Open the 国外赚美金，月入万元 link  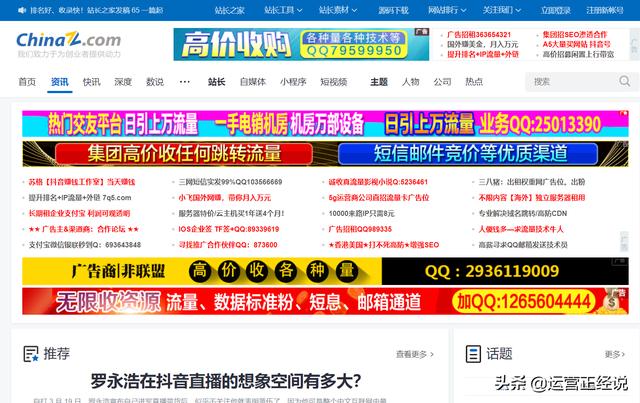[482, 44]
